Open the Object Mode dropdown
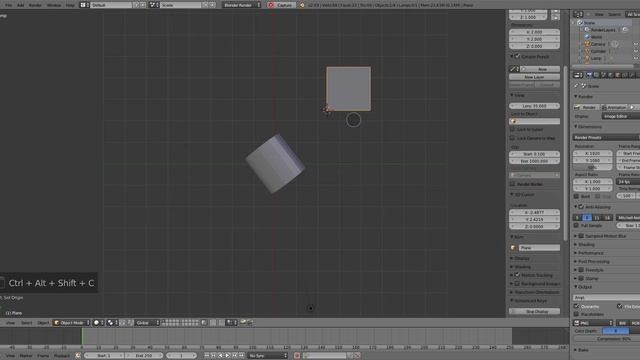Image resolution: width=640 pixels, height=360 pixels. [71, 323]
